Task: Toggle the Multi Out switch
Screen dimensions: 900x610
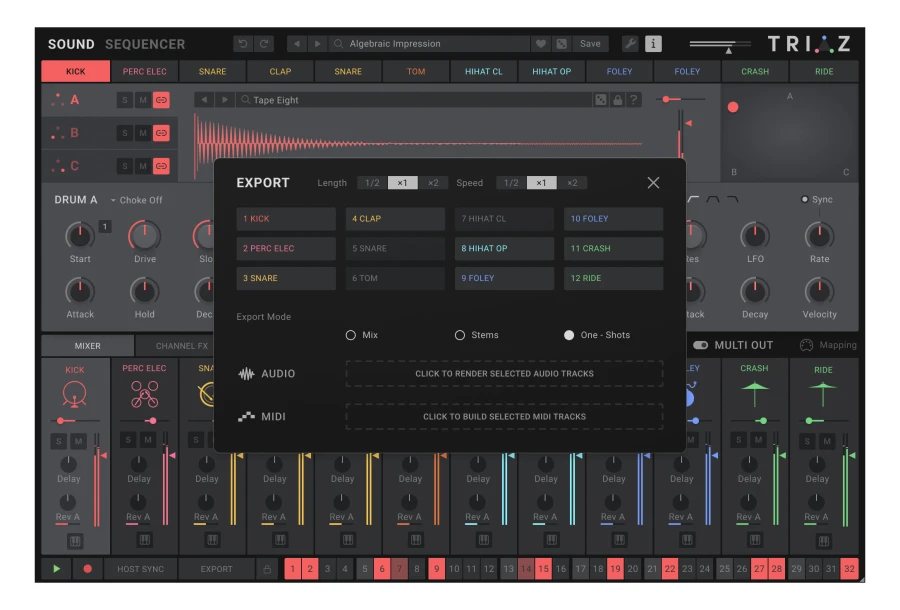Action: [x=700, y=345]
